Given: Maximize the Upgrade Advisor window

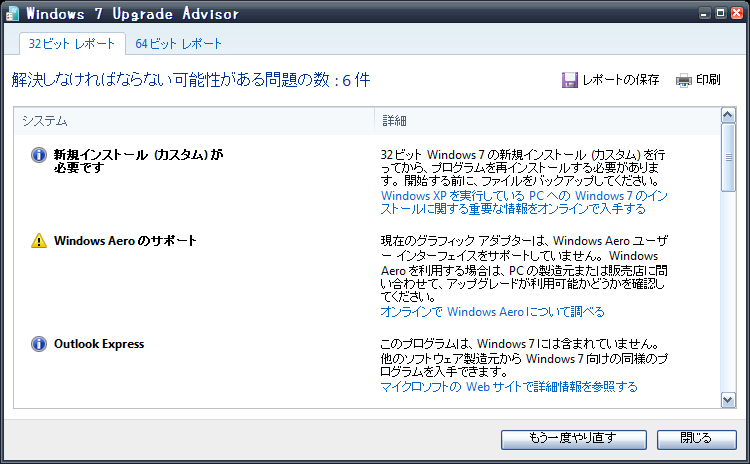Looking at the screenshot, I should click(x=720, y=13).
